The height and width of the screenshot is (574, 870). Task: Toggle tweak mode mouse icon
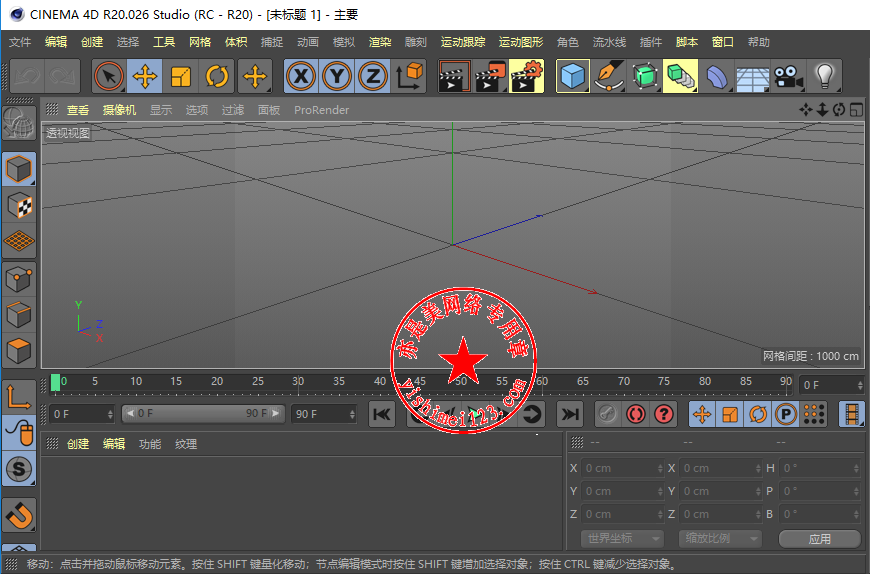(19, 433)
